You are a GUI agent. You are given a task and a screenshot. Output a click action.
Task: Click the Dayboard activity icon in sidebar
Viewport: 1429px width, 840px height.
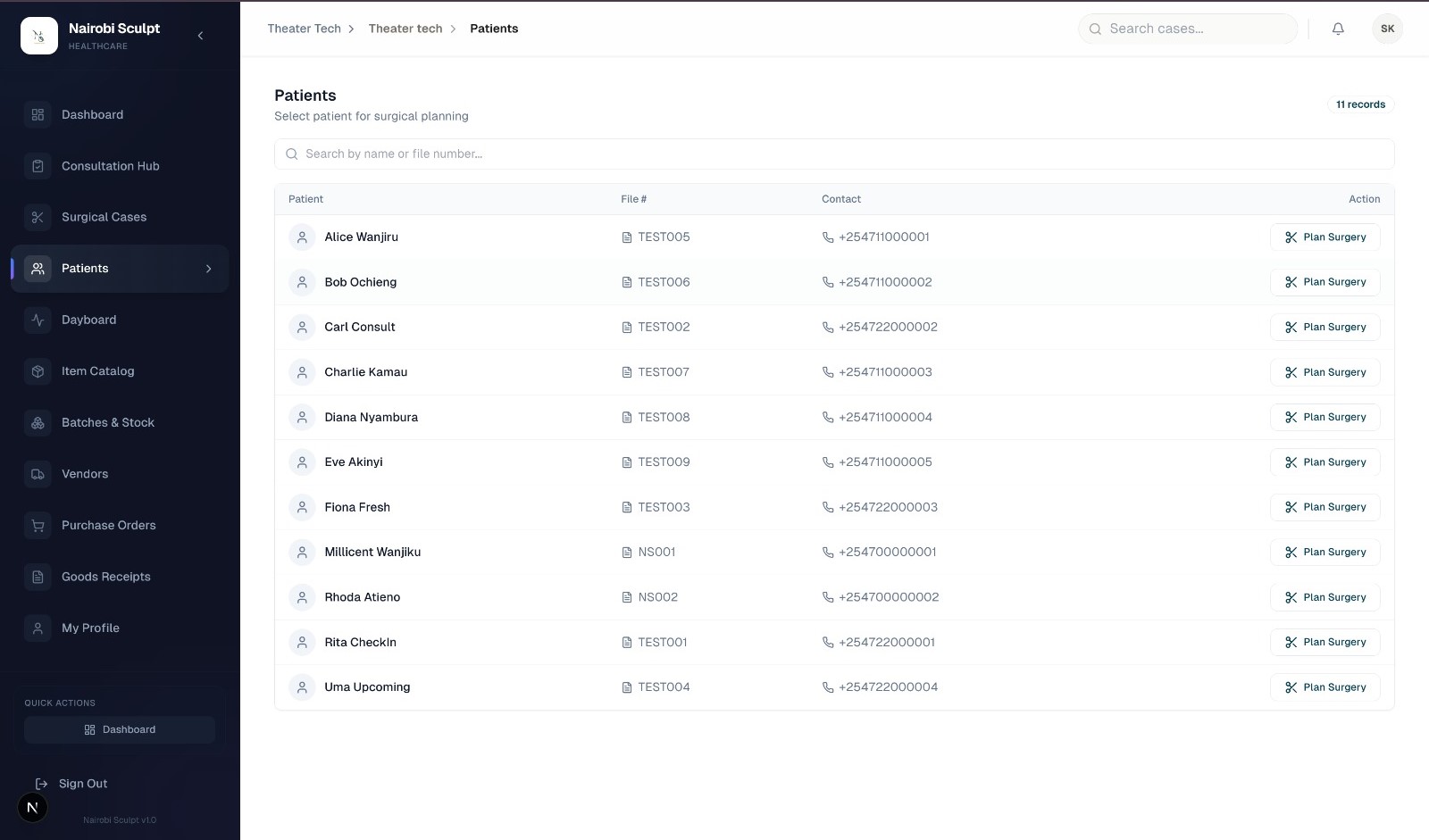click(x=38, y=320)
